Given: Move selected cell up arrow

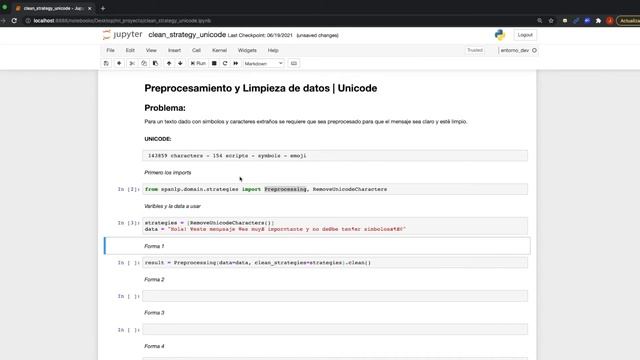Looking at the screenshot, I should [x=169, y=63].
